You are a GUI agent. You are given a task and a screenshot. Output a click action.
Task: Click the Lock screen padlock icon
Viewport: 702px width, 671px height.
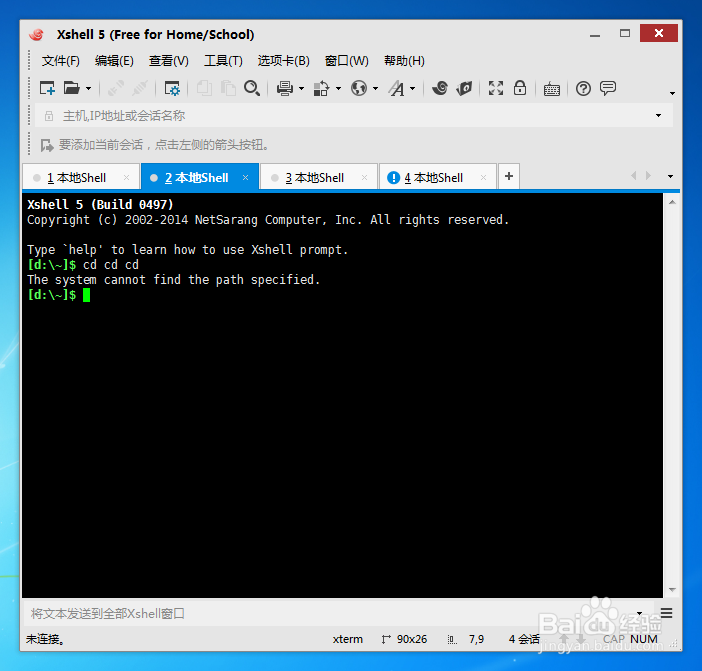coord(520,88)
